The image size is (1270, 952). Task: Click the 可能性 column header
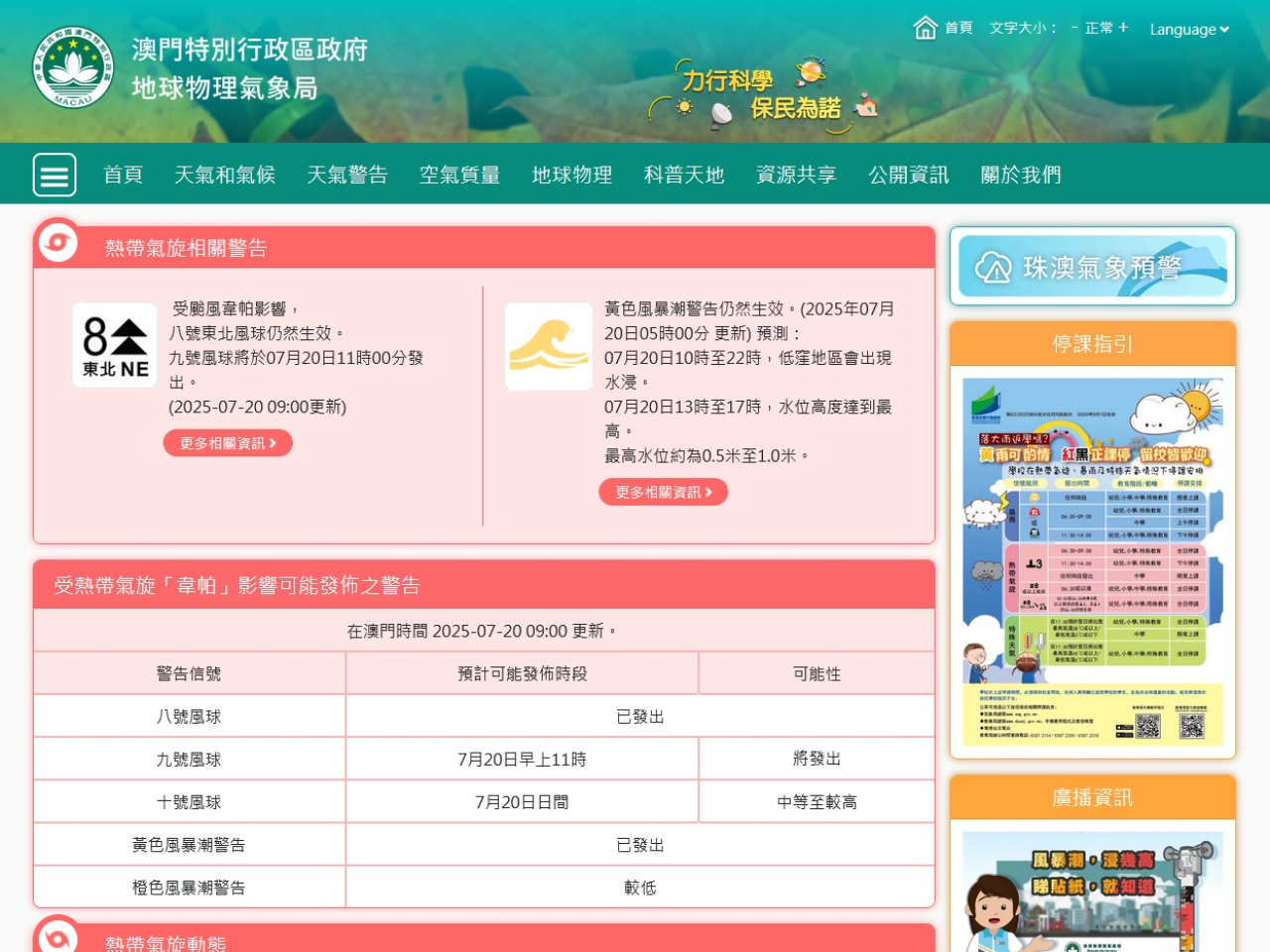[x=817, y=673]
